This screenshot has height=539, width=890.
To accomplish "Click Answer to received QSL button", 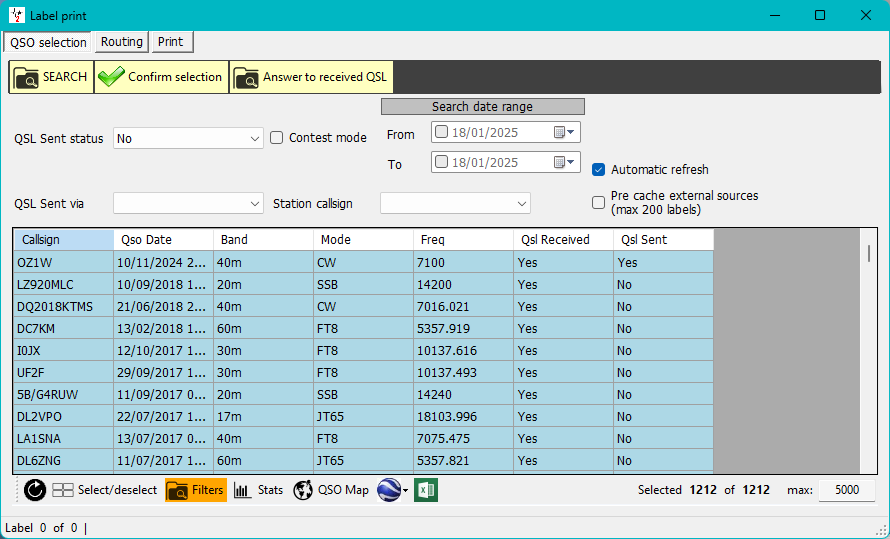I will (311, 77).
